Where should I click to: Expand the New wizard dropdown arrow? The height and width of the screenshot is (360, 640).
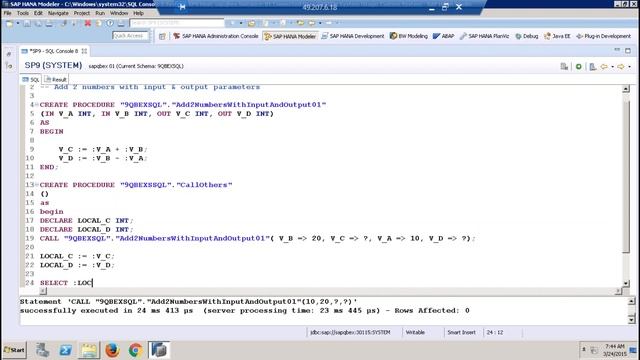pos(18,23)
